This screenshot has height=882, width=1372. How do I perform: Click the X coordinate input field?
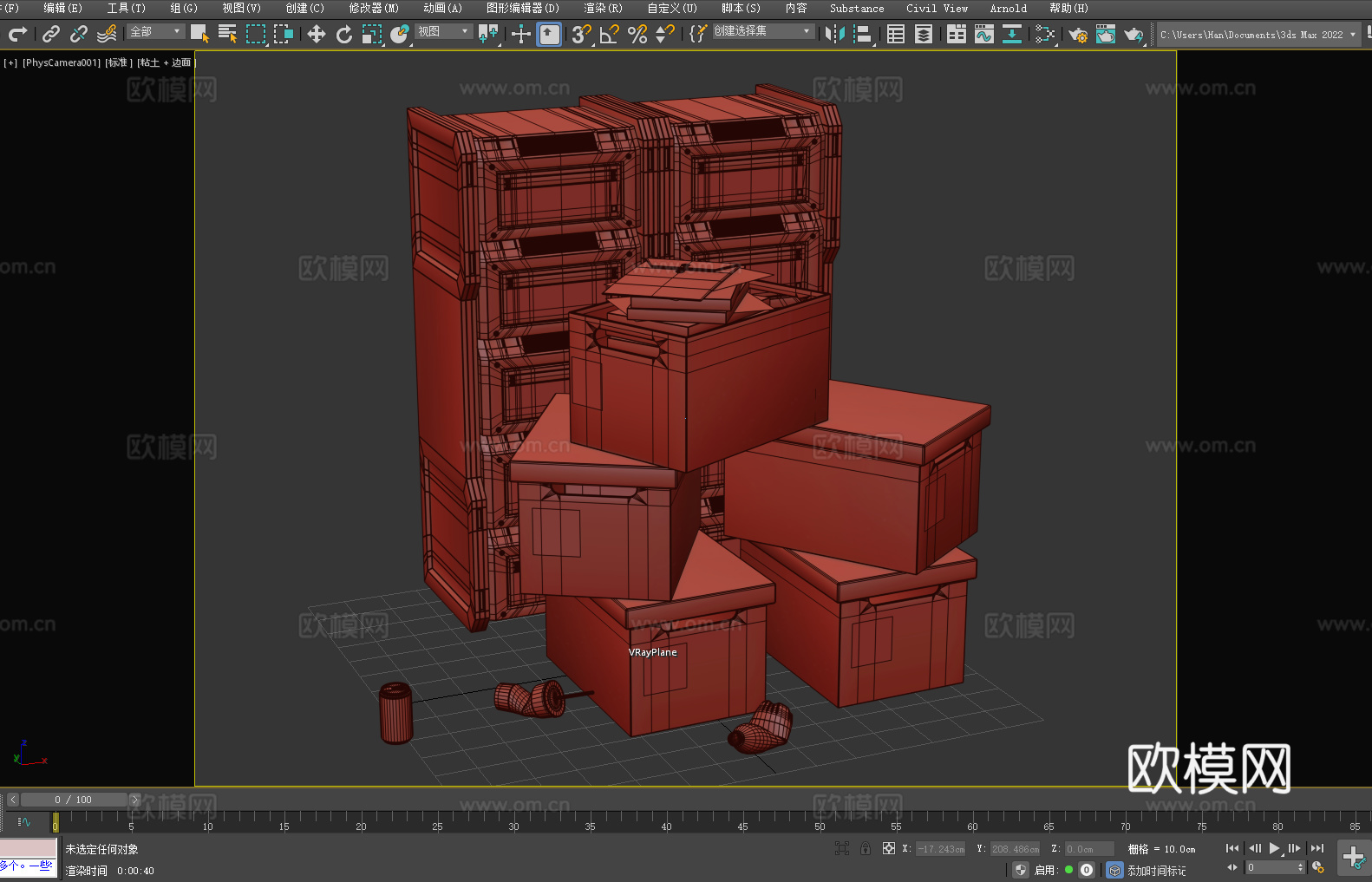coord(941,849)
